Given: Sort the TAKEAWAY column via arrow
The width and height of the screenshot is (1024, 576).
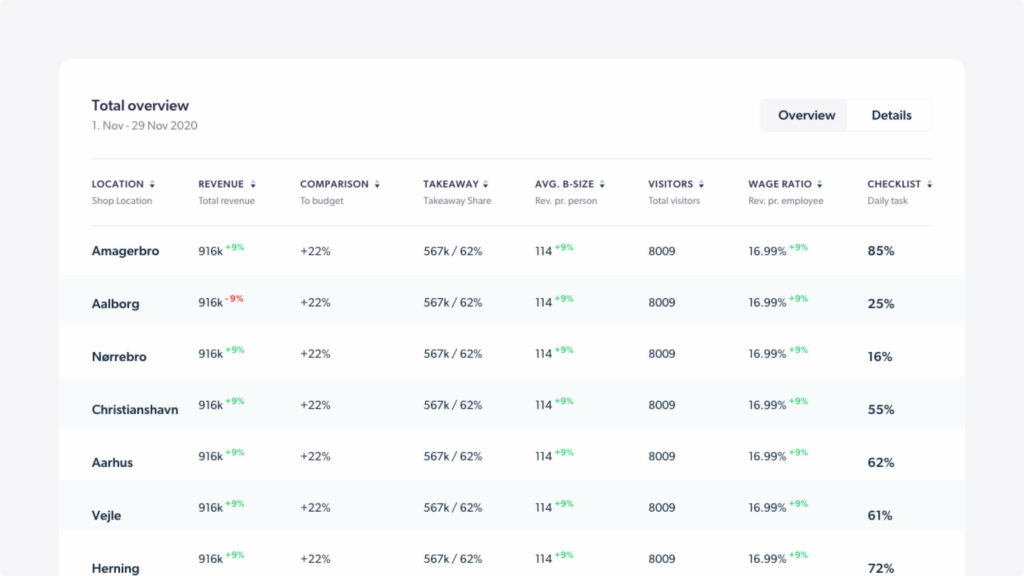Looking at the screenshot, I should pyautogui.click(x=486, y=185).
